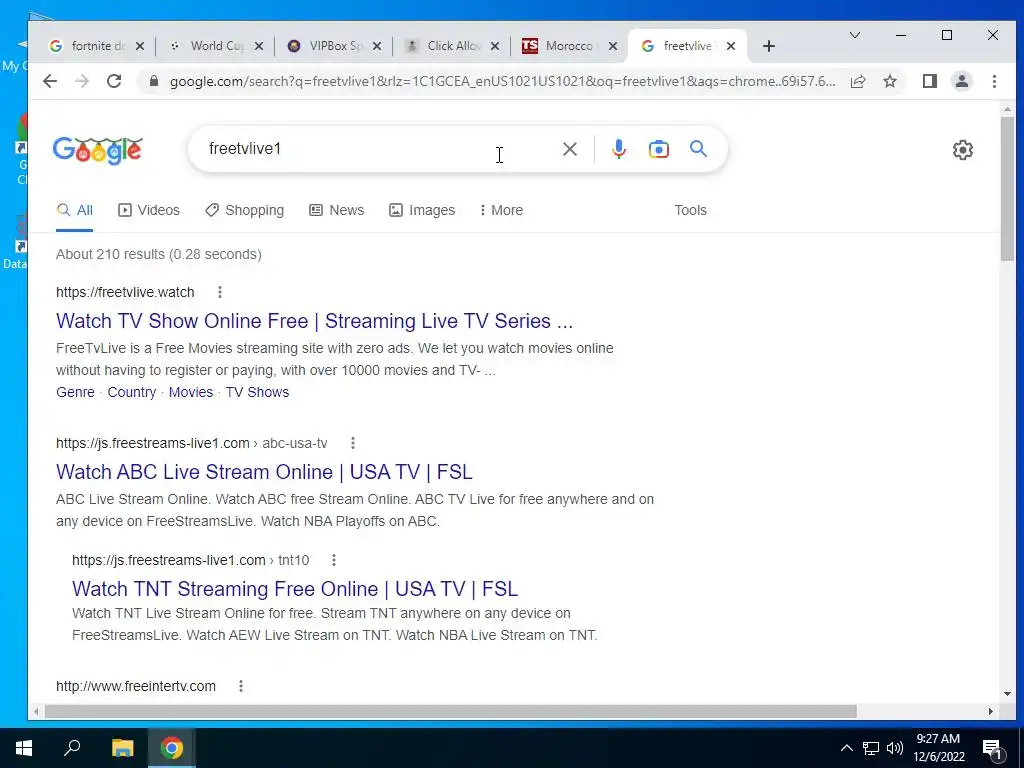Reload the current page

(114, 81)
